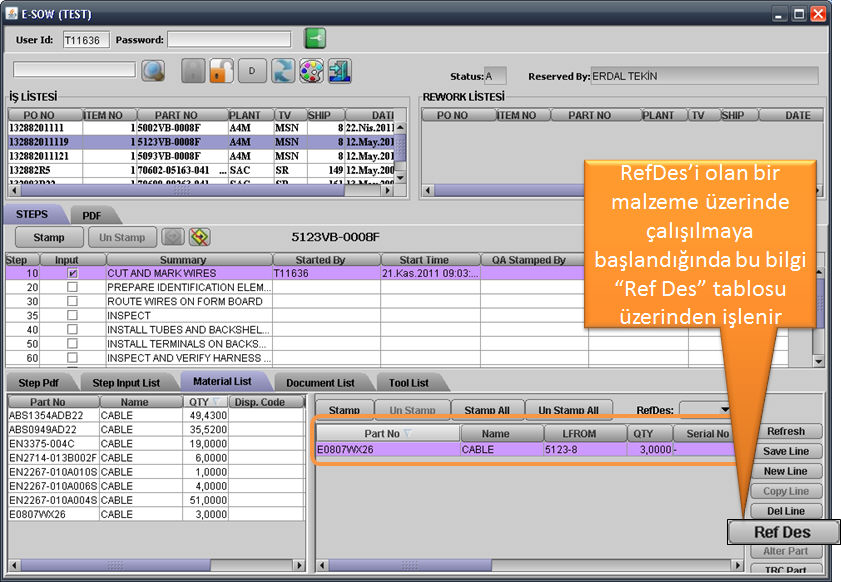Click the Reserved By field
841x582 pixels.
705,76
